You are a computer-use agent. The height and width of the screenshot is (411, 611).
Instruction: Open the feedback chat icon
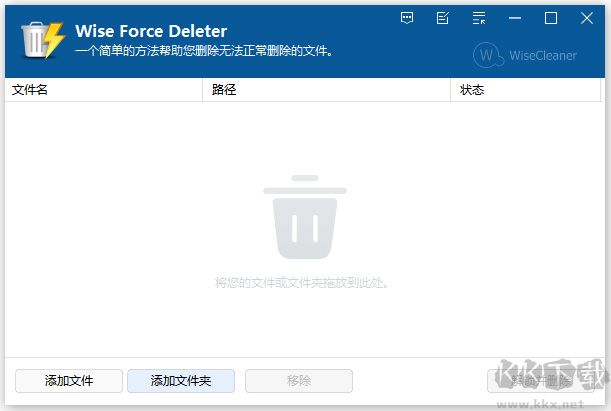coord(407,18)
